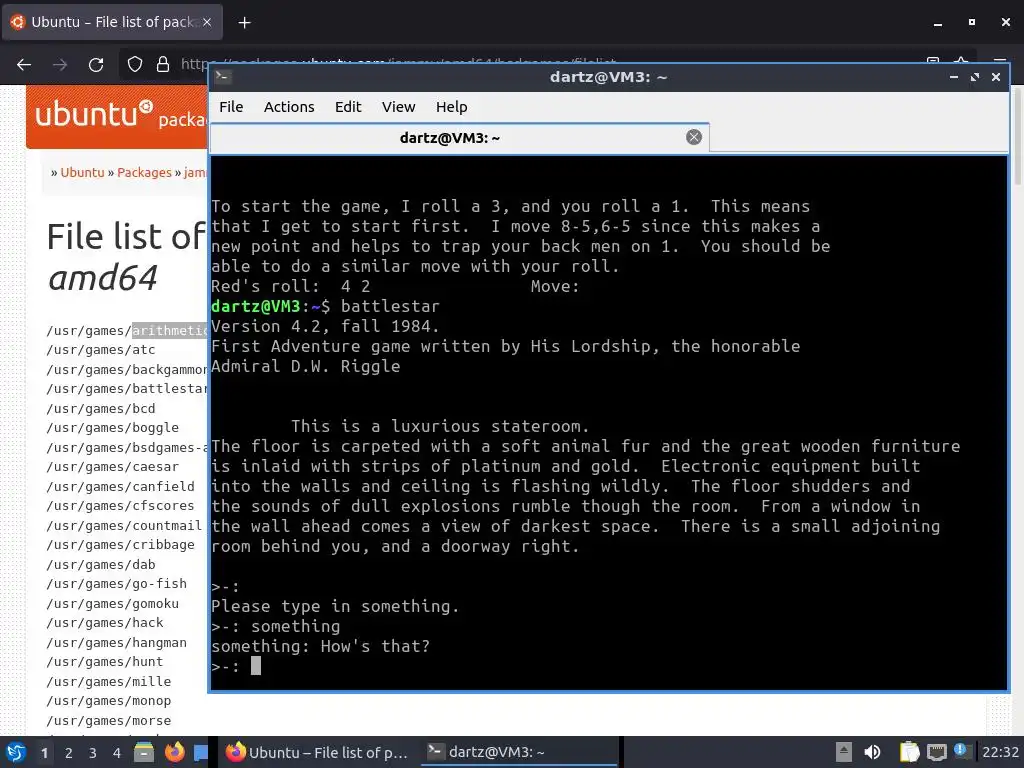Click /usr/games/dab entry

(101, 564)
